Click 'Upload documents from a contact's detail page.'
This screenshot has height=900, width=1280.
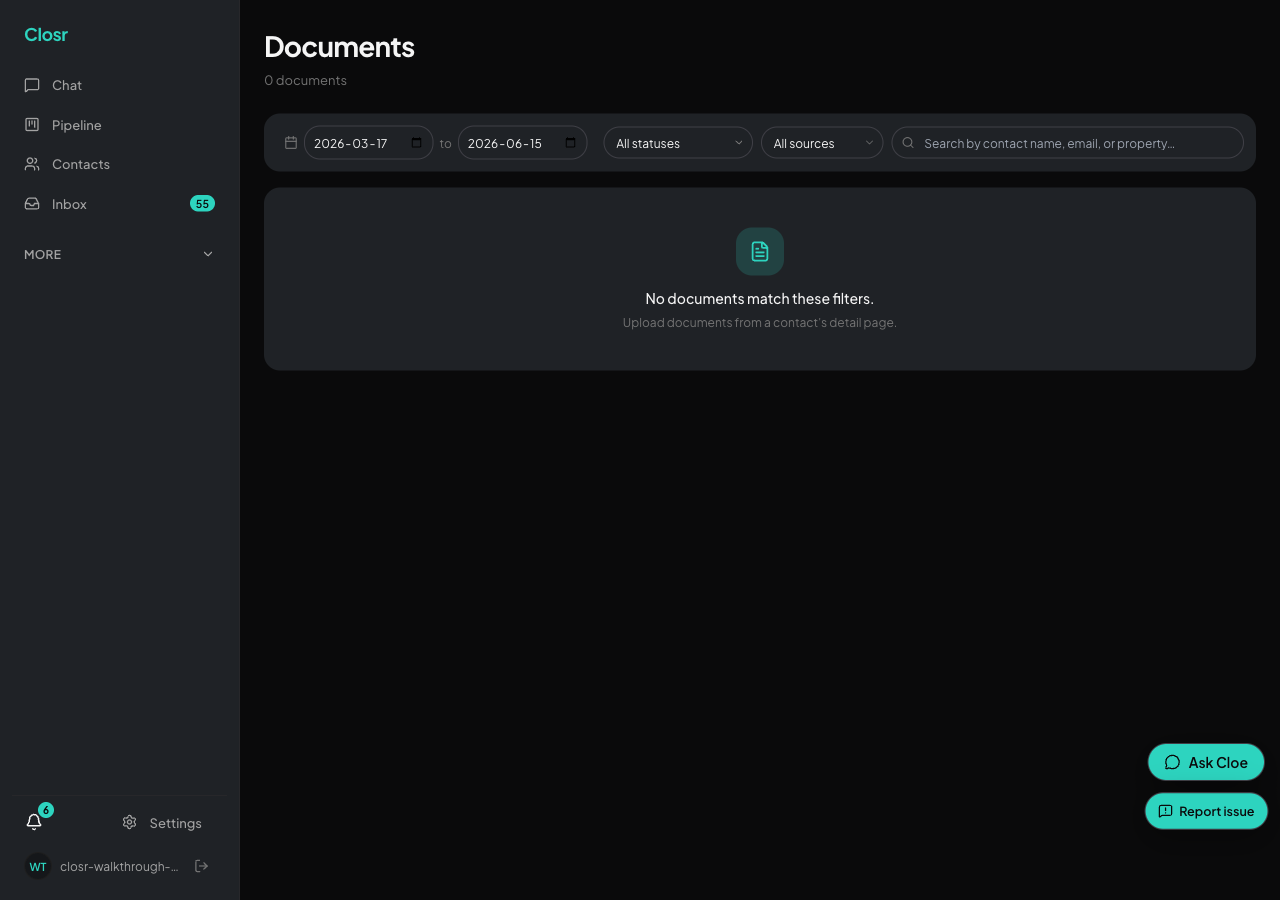tap(760, 323)
